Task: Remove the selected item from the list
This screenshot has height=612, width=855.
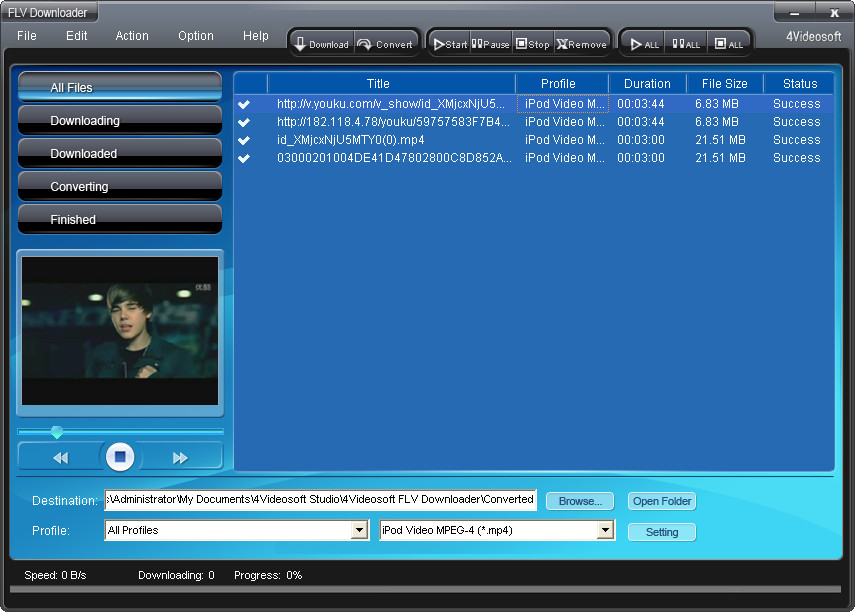Action: (x=582, y=44)
